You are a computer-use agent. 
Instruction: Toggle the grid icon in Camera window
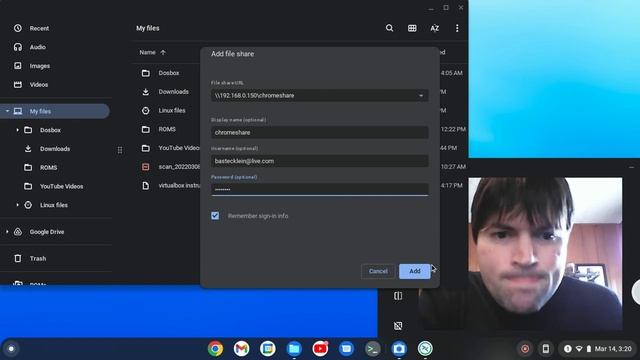(x=398, y=326)
